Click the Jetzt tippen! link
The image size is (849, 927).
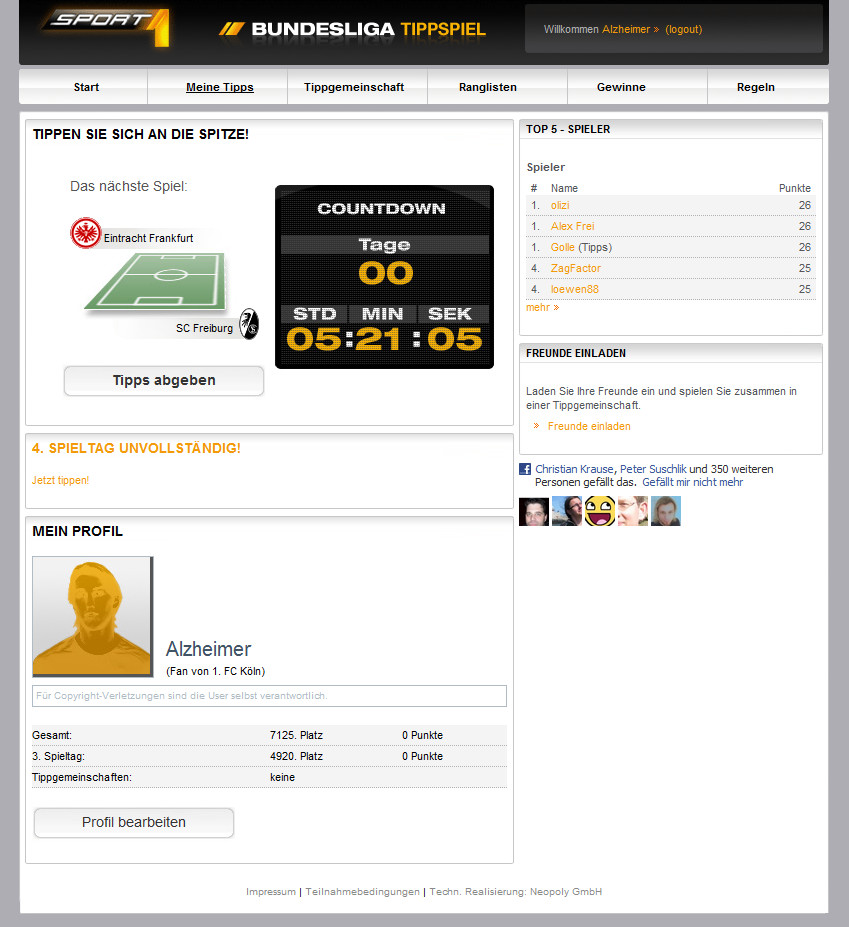click(x=60, y=480)
